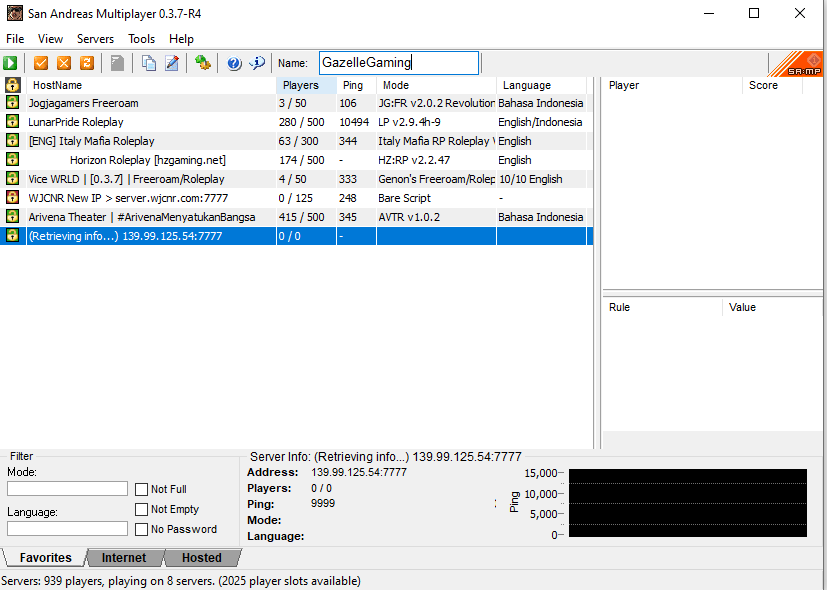This screenshot has width=827, height=590.
Task: Click lock icon beside LunarPride Roleplay
Action: coord(13,122)
